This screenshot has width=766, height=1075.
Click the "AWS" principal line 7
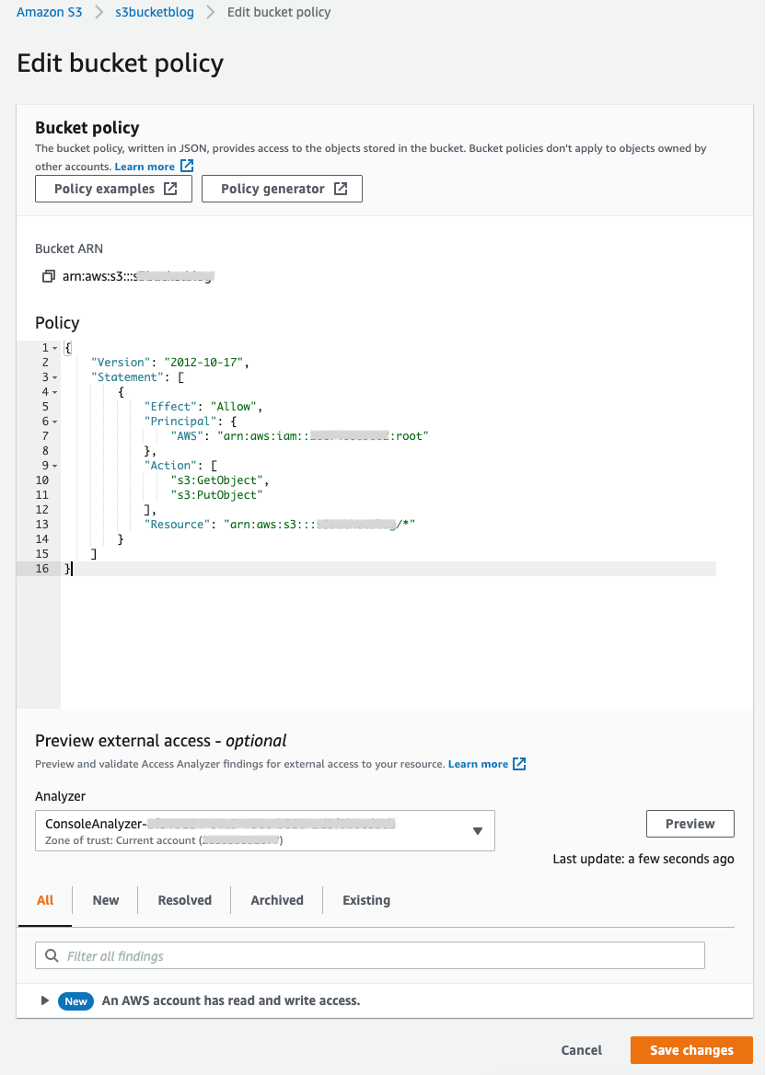(300, 436)
